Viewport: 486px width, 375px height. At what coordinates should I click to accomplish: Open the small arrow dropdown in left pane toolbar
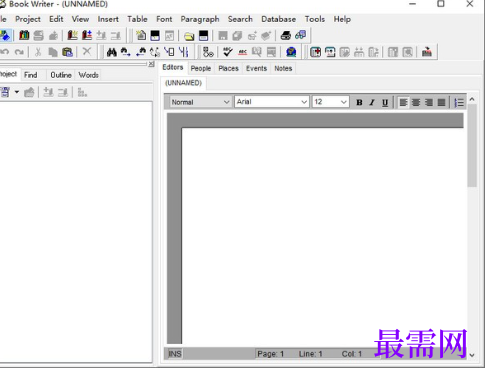click(x=16, y=92)
